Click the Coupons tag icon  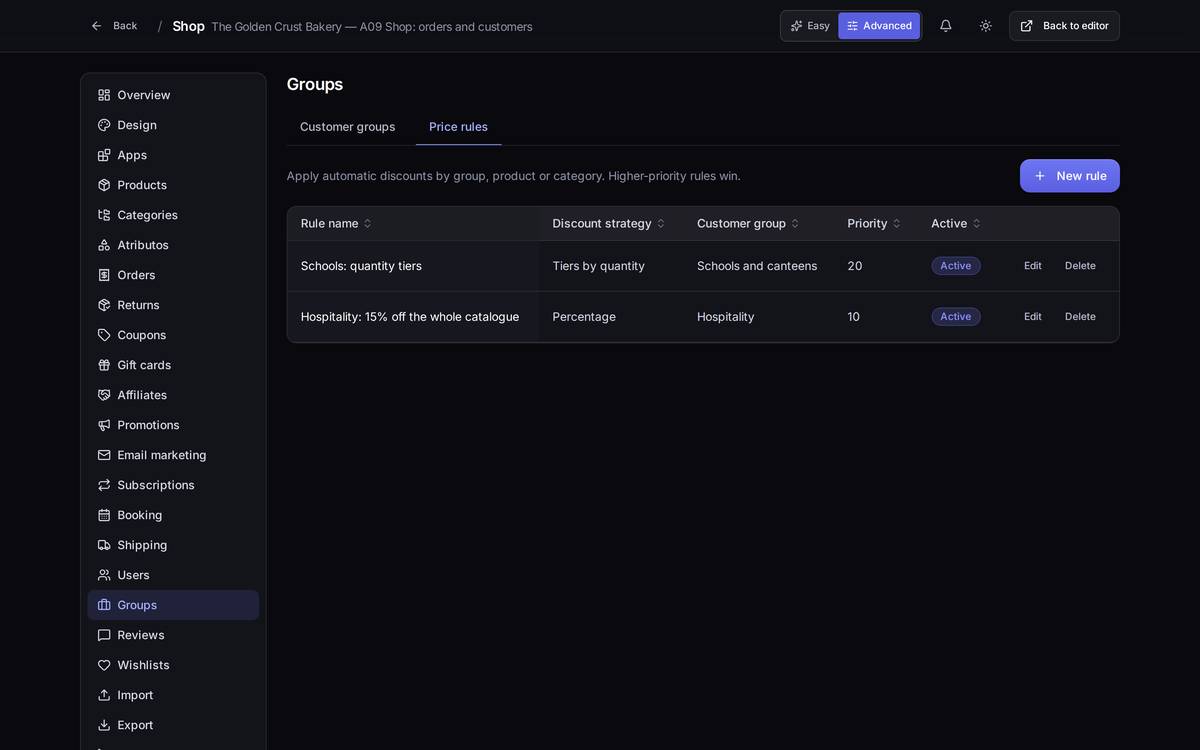104,335
